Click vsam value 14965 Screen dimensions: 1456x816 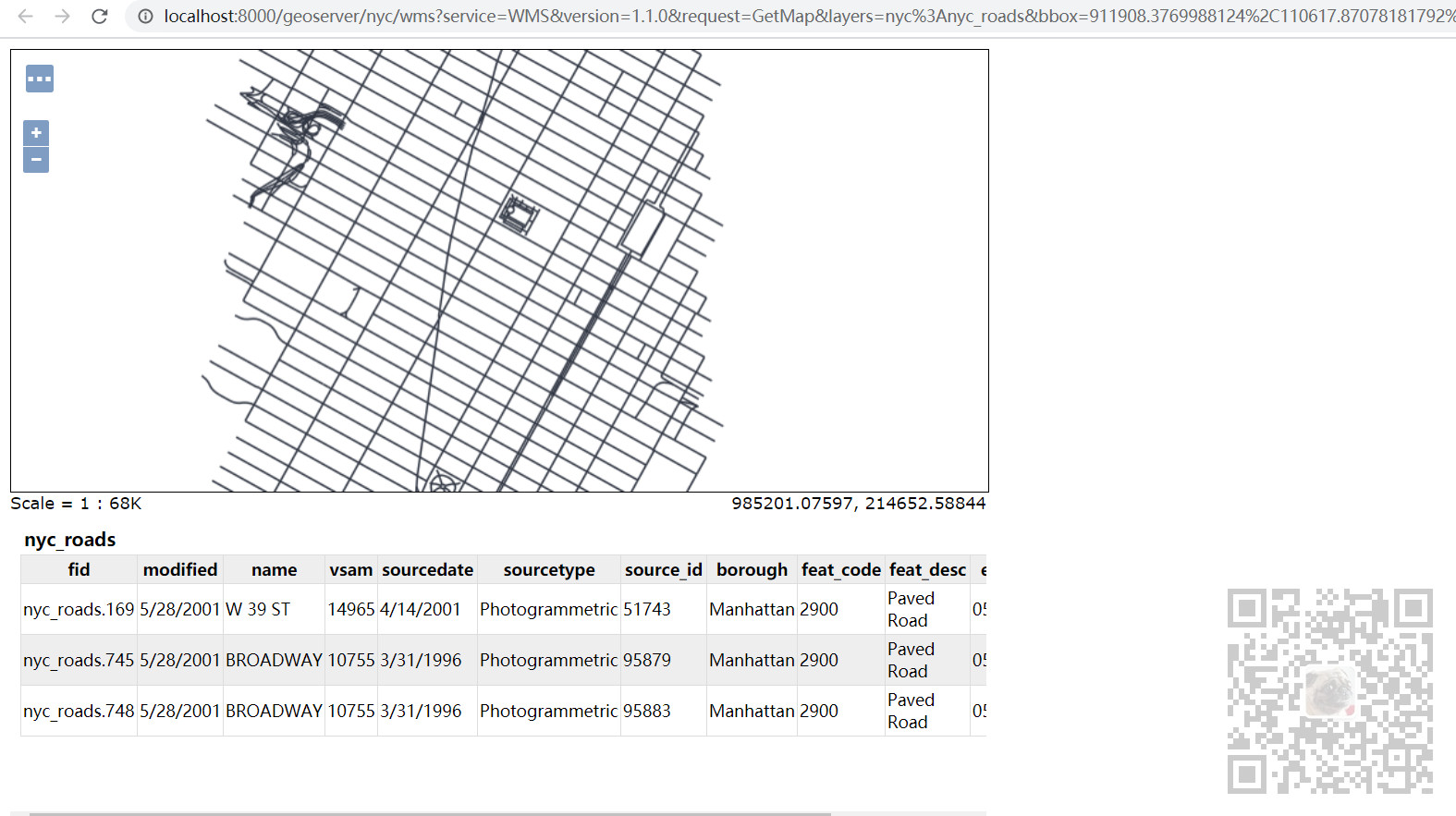[x=351, y=609]
